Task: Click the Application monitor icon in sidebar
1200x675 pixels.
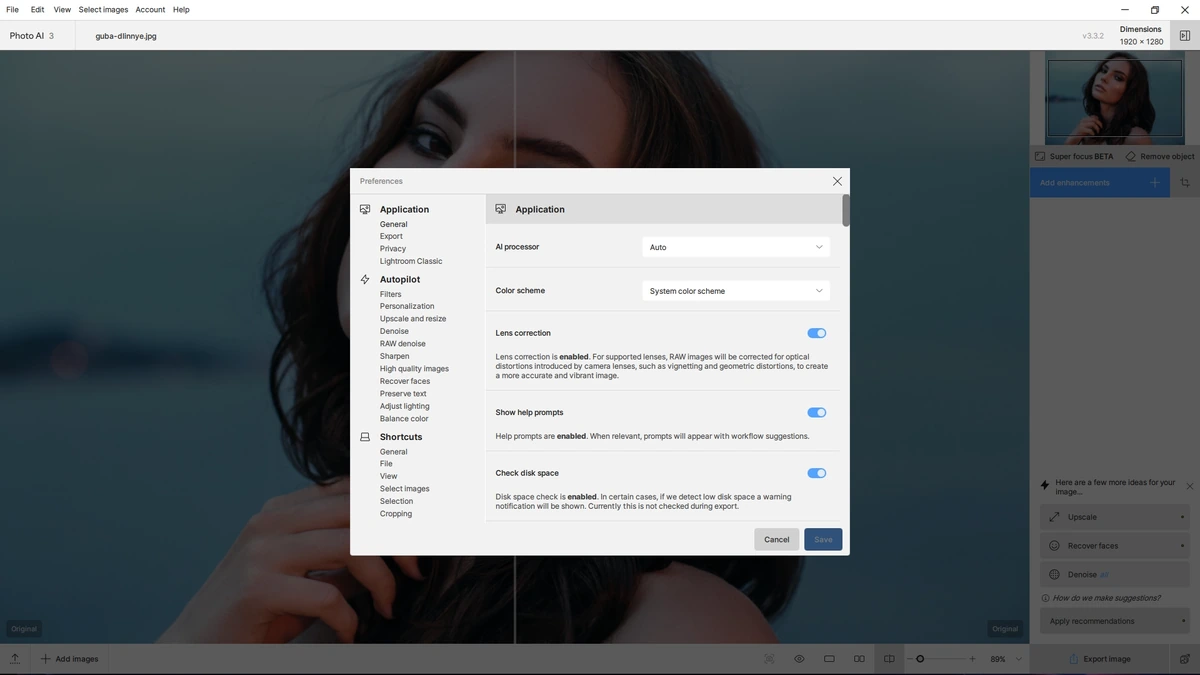Action: tap(365, 209)
